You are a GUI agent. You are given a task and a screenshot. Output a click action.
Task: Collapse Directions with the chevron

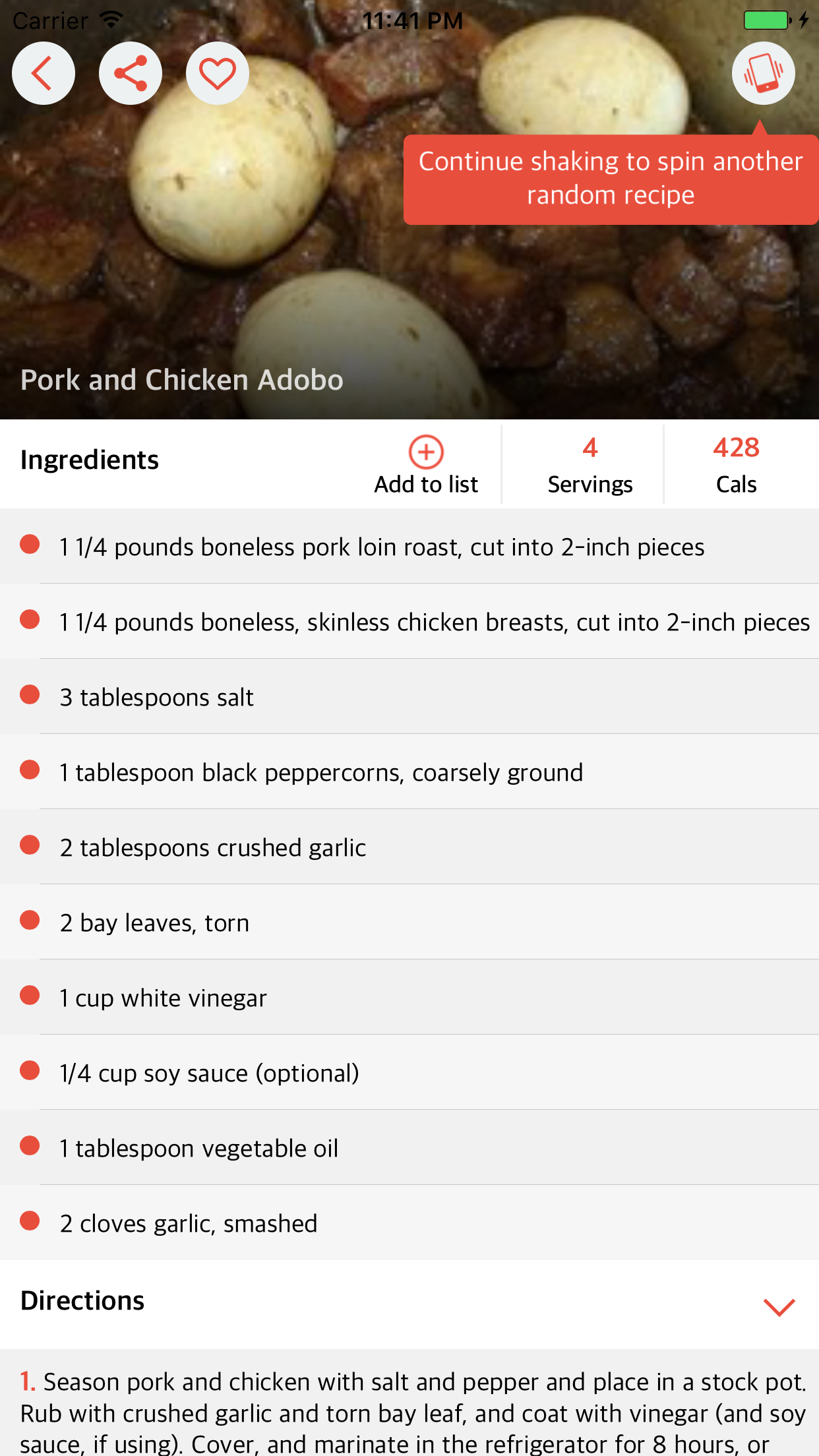pyautogui.click(x=779, y=1306)
